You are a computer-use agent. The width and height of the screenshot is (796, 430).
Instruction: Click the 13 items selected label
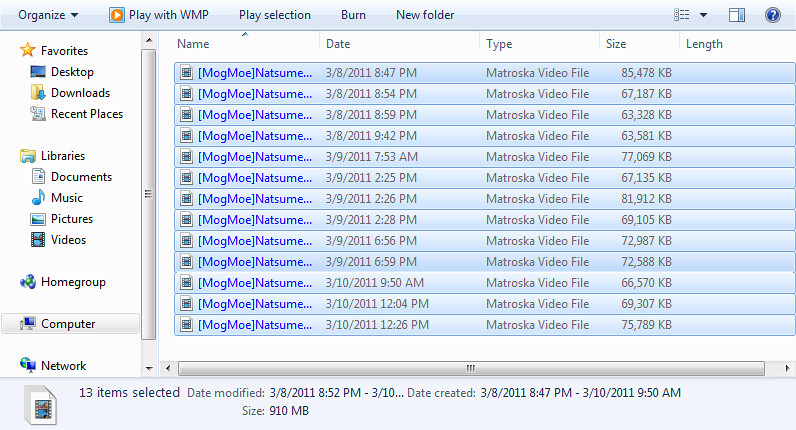(x=129, y=392)
